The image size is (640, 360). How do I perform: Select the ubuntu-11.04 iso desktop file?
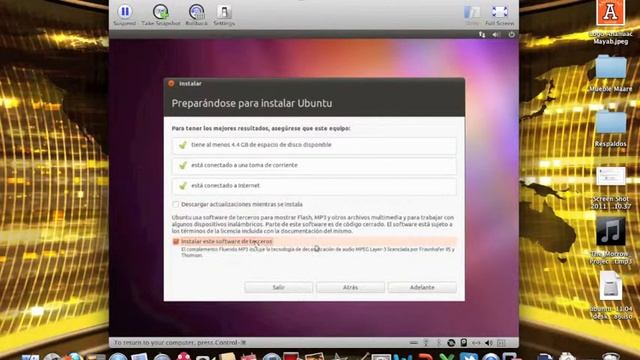611,295
